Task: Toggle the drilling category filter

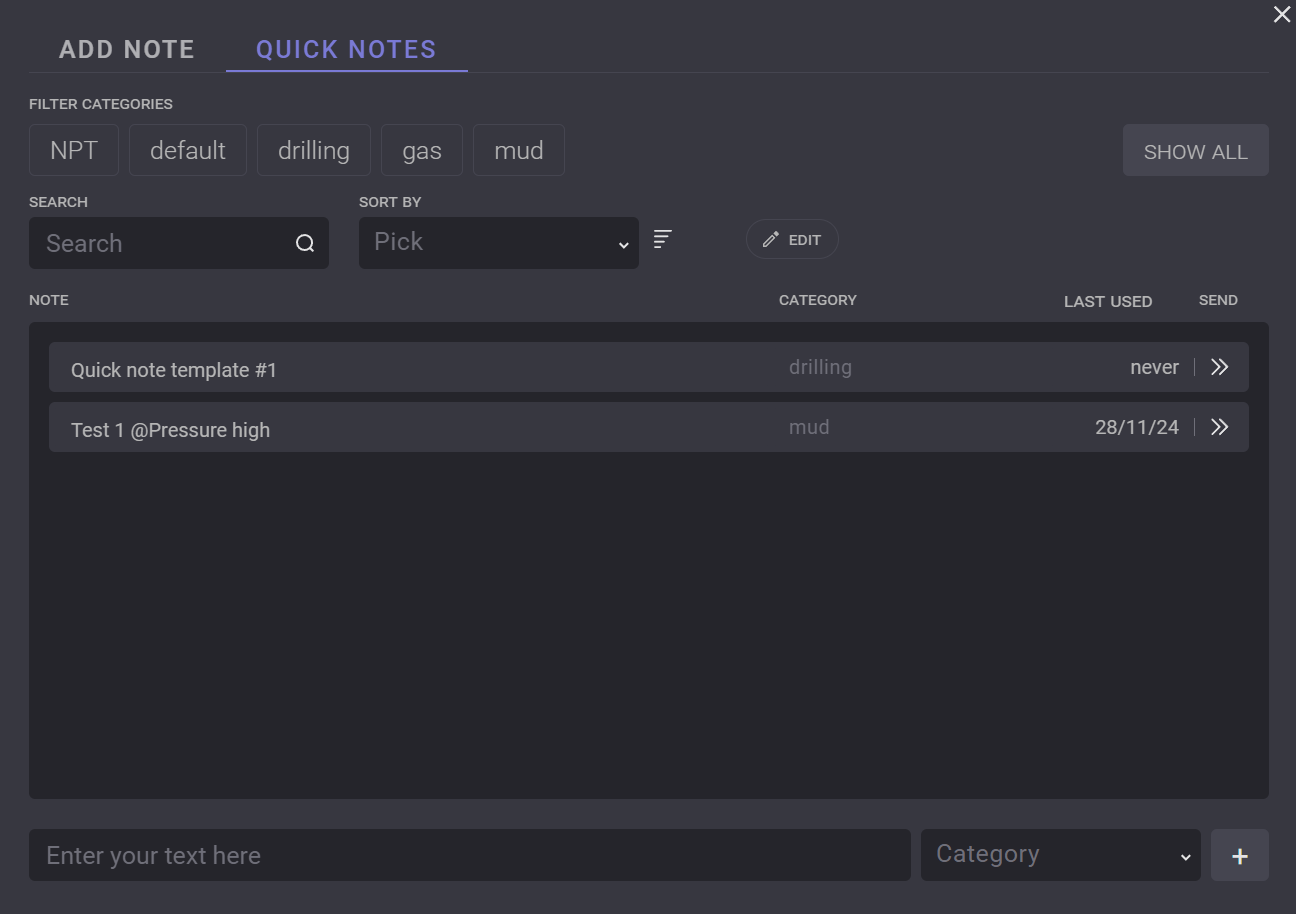Action: (x=314, y=150)
